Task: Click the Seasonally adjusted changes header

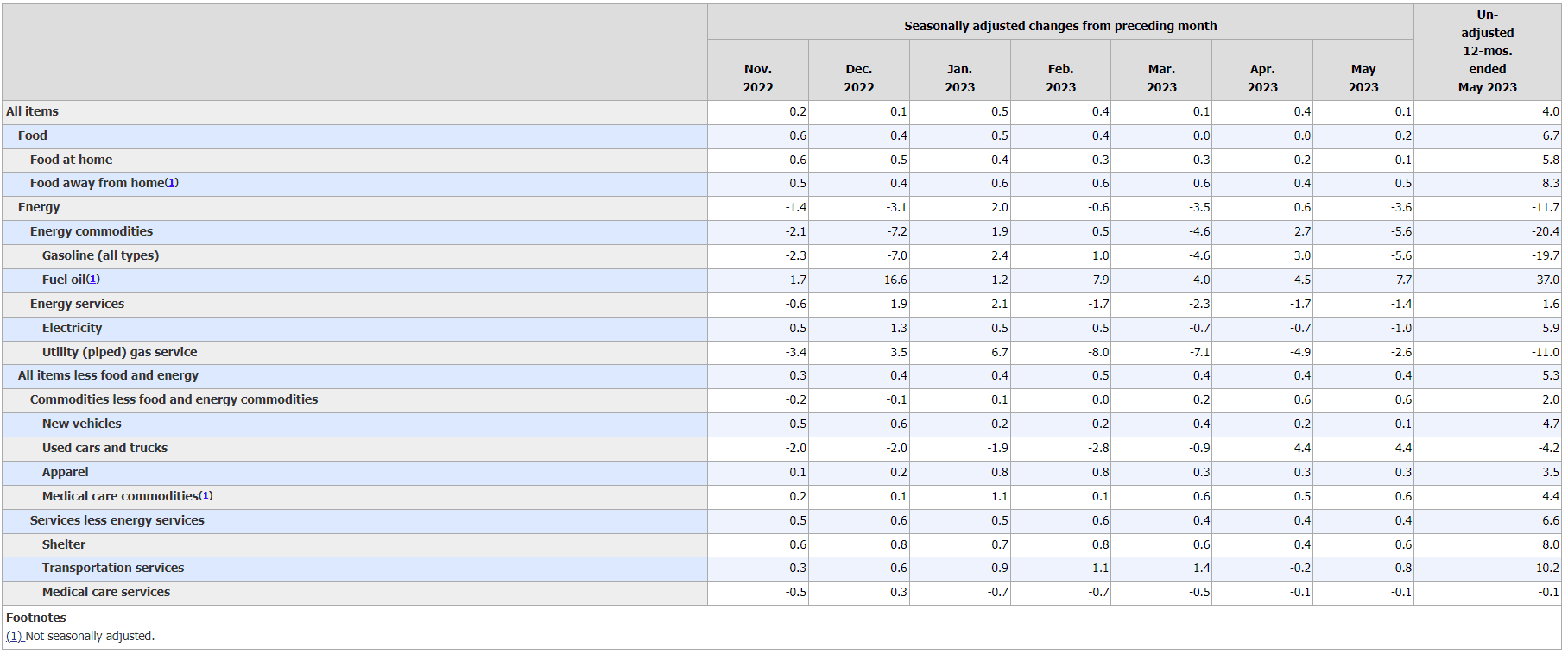Action: tap(1060, 26)
